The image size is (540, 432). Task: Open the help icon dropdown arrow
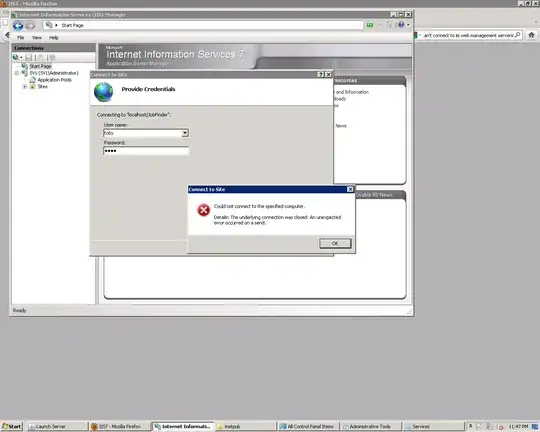click(x=408, y=25)
